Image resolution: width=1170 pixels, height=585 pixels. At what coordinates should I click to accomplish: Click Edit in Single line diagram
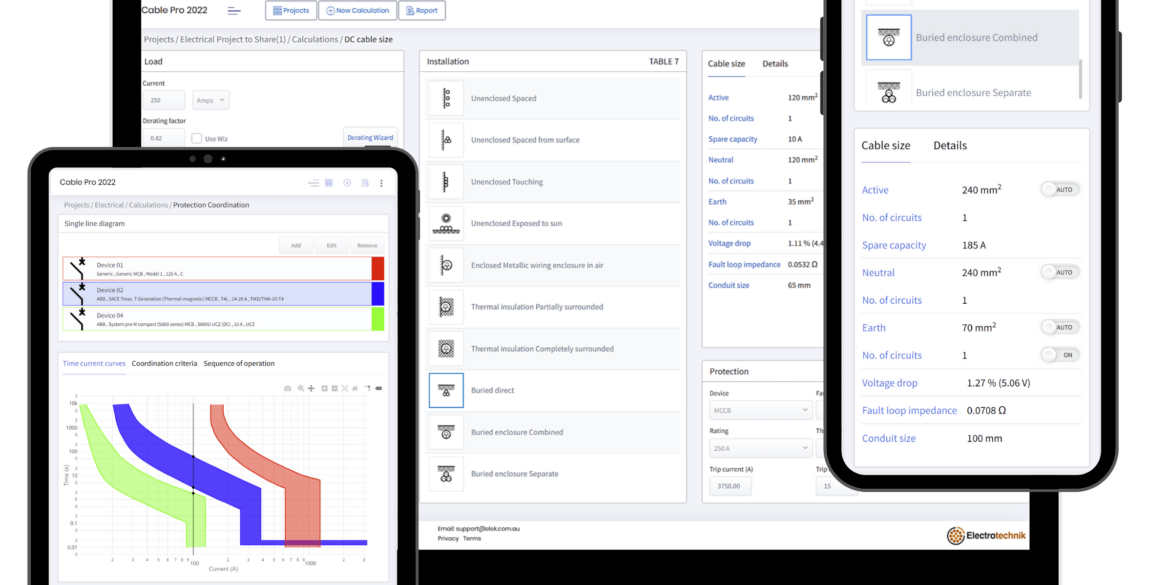coord(331,245)
